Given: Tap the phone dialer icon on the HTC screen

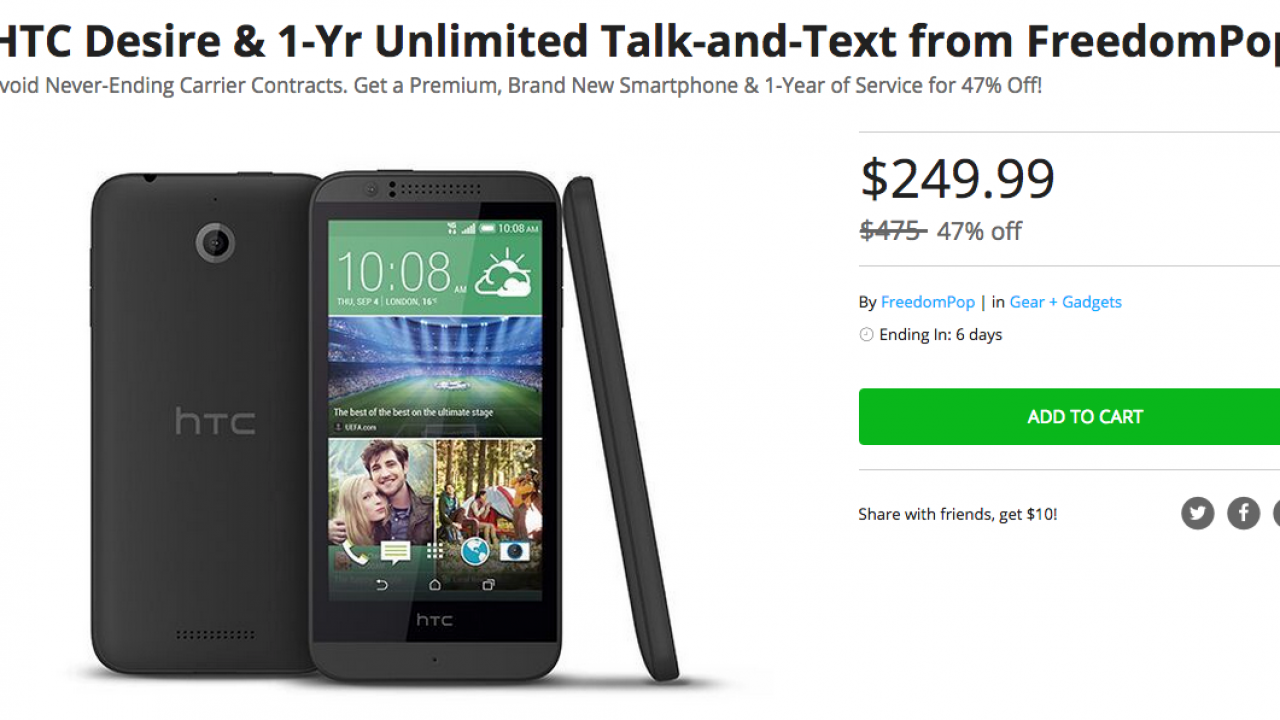Looking at the screenshot, I should click(355, 552).
